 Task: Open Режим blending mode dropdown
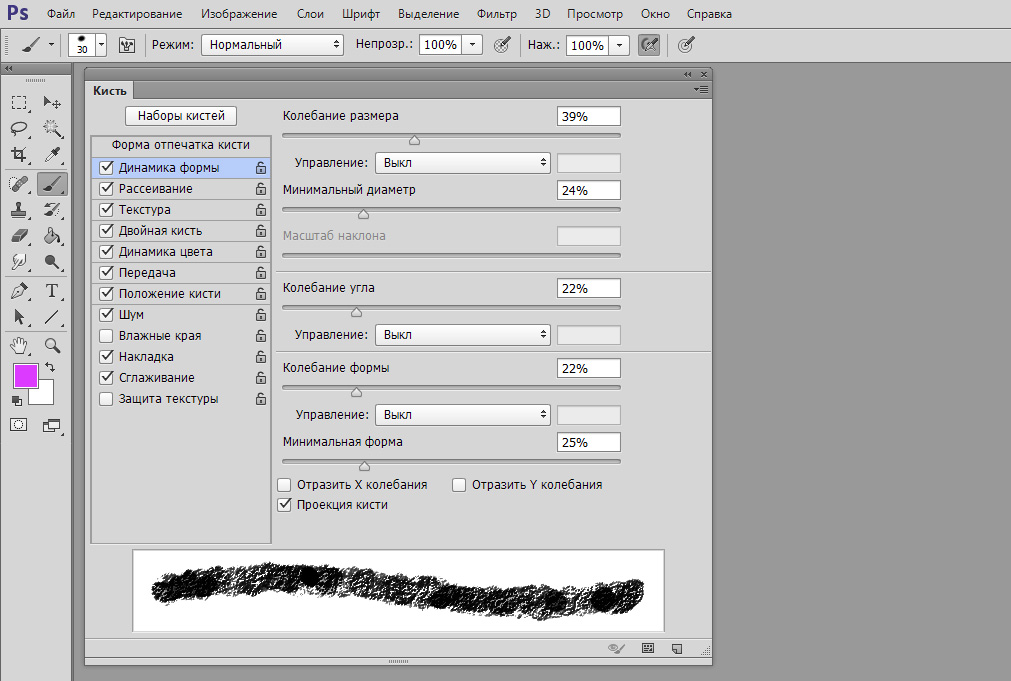272,44
